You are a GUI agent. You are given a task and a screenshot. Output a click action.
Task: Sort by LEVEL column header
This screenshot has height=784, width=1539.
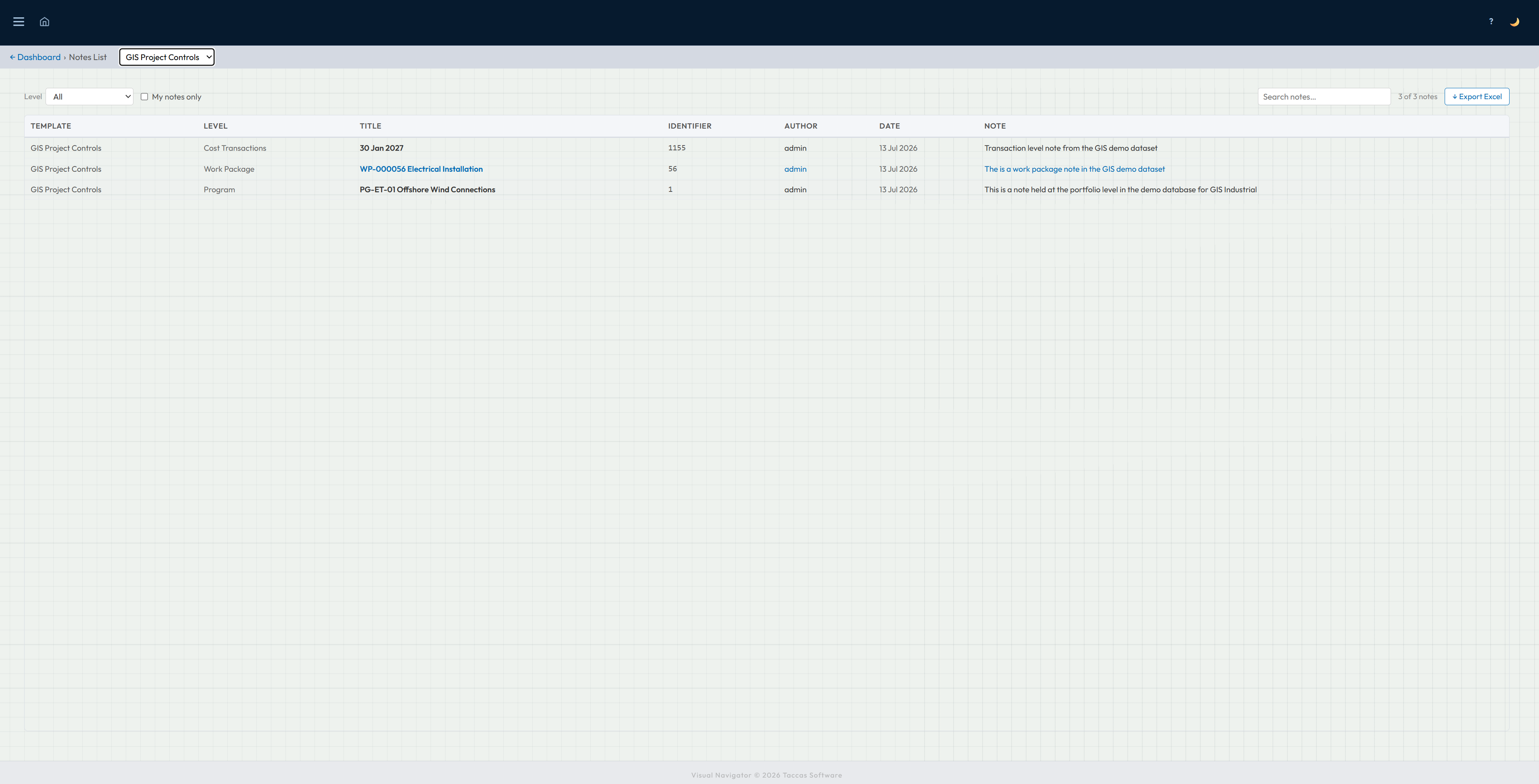216,126
